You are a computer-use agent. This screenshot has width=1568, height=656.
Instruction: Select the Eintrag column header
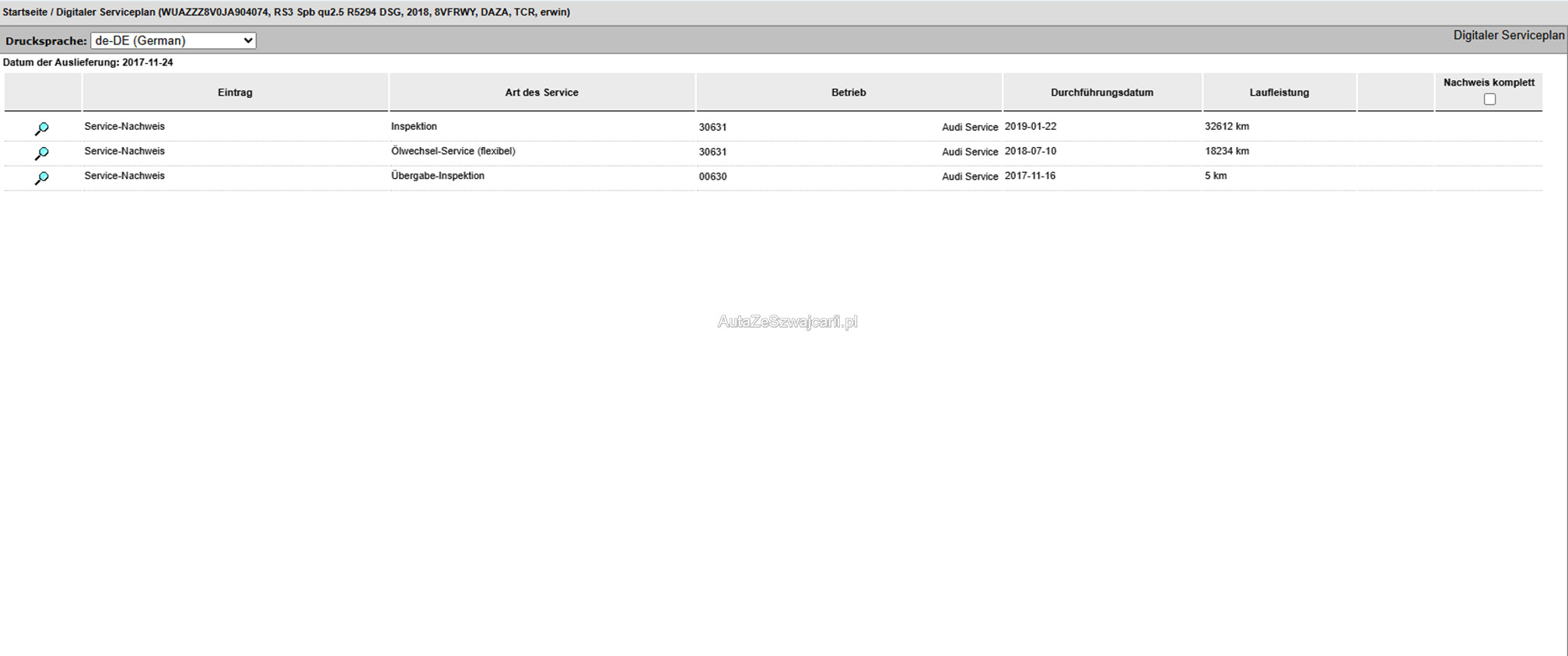[235, 93]
